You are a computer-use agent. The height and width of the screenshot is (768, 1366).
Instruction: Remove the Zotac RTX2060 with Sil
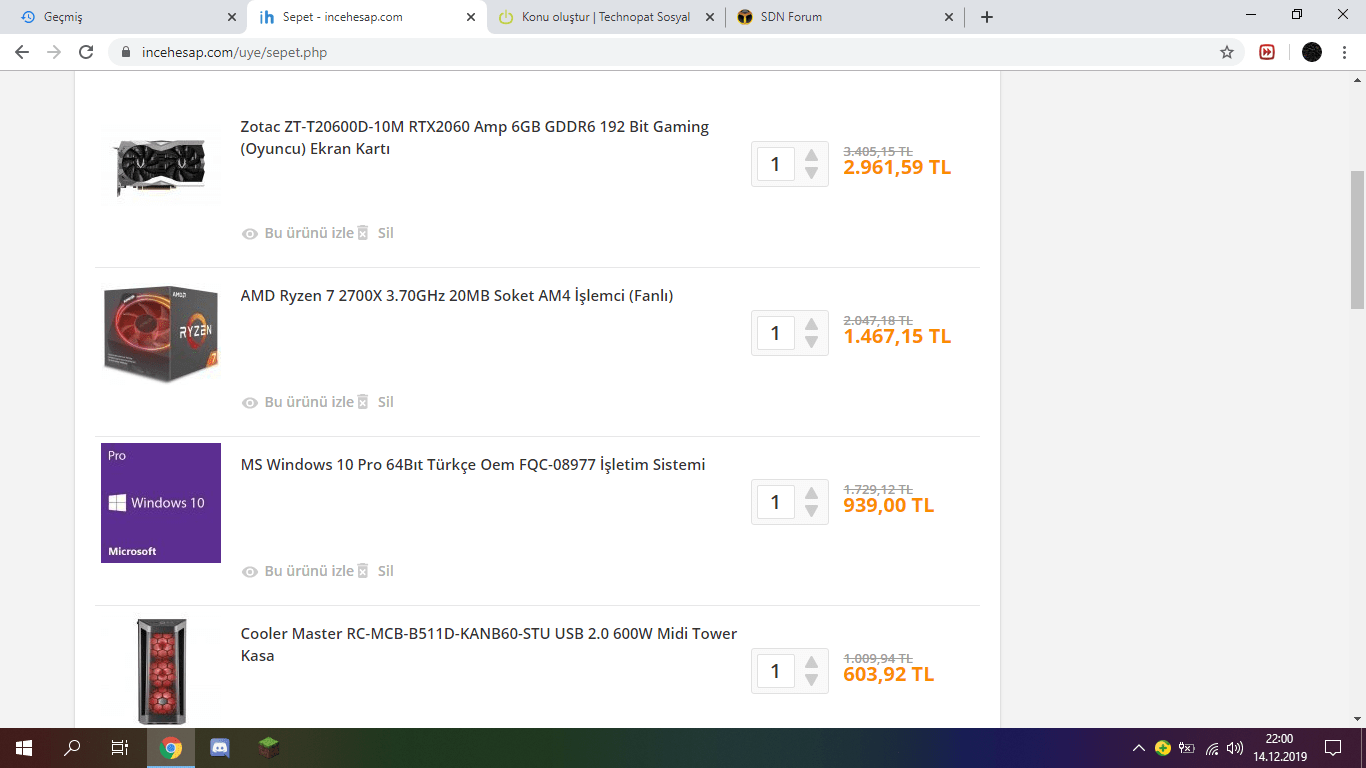(x=376, y=233)
